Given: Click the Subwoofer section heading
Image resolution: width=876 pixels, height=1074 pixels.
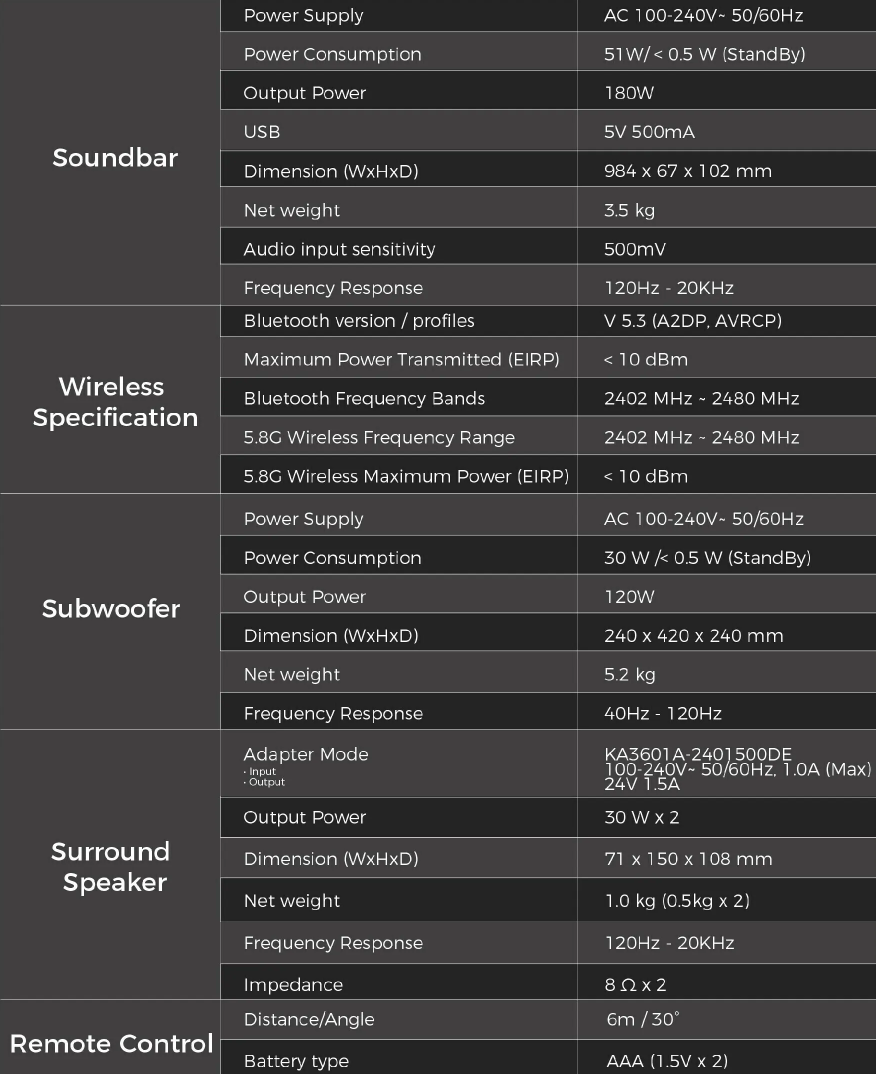Looking at the screenshot, I should tap(111, 609).
